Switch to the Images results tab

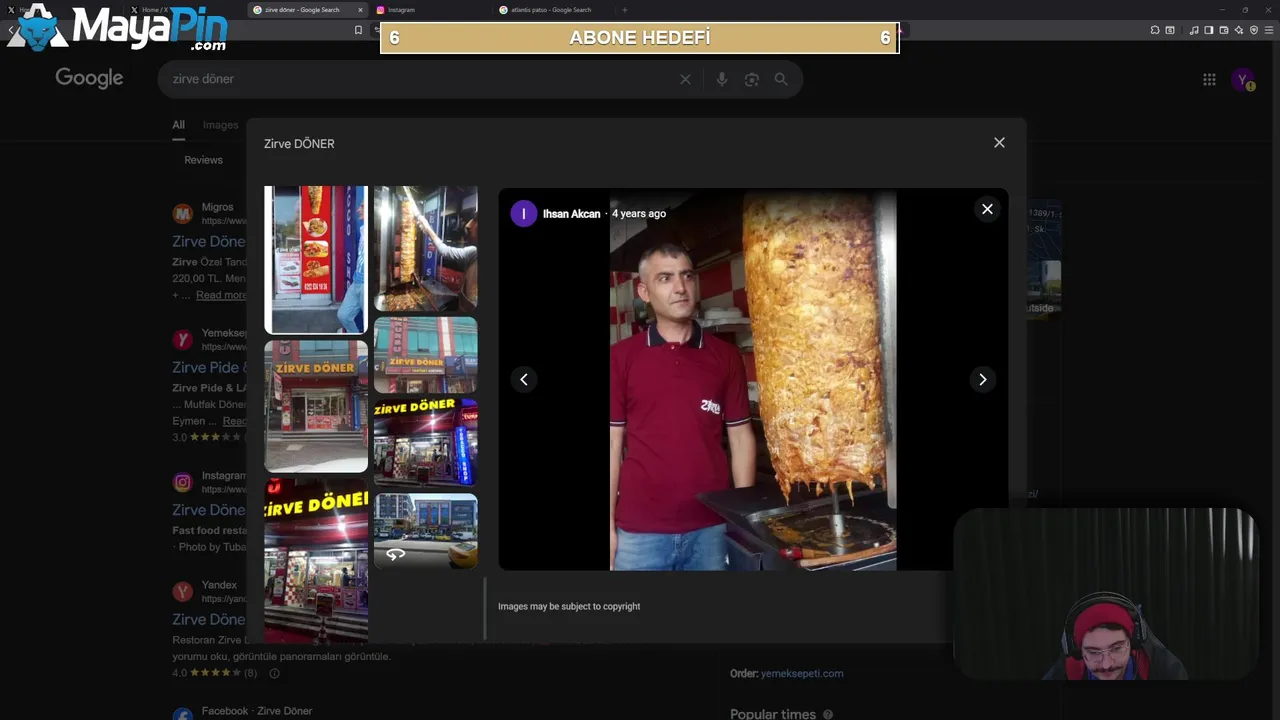221,125
